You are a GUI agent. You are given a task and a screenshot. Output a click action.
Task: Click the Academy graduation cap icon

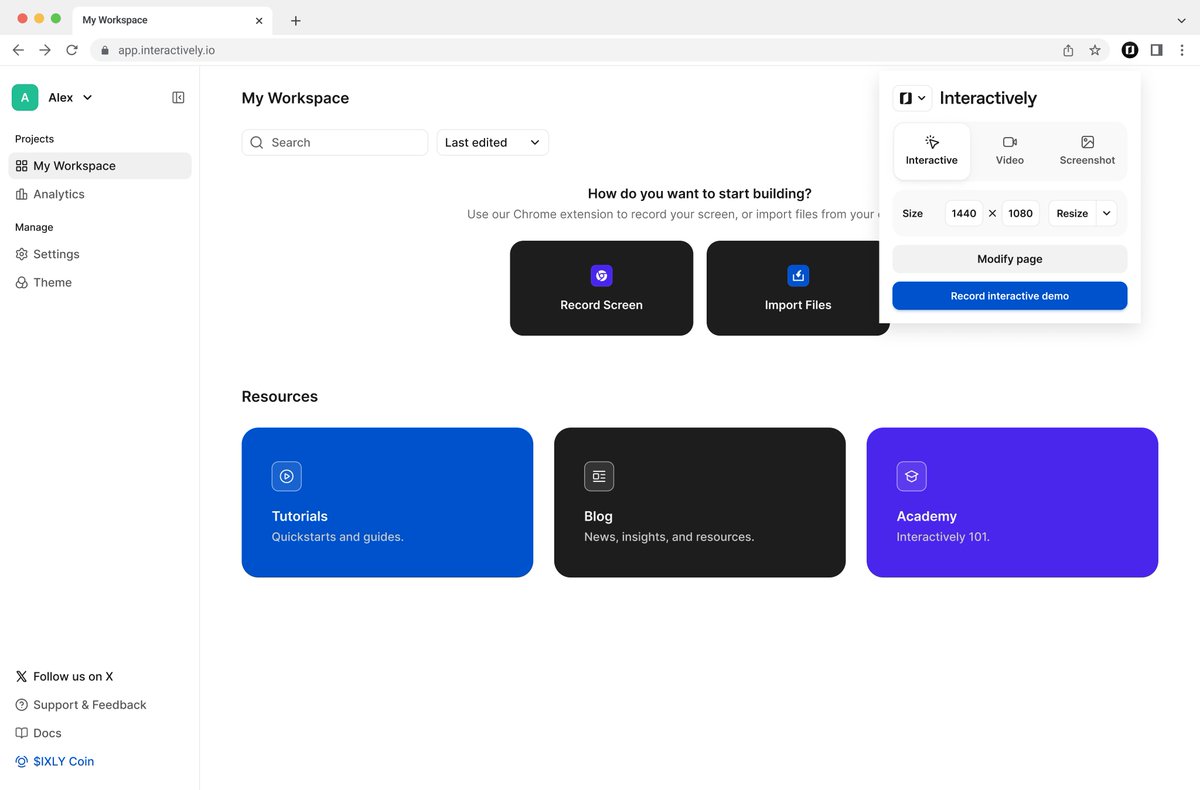(x=912, y=476)
